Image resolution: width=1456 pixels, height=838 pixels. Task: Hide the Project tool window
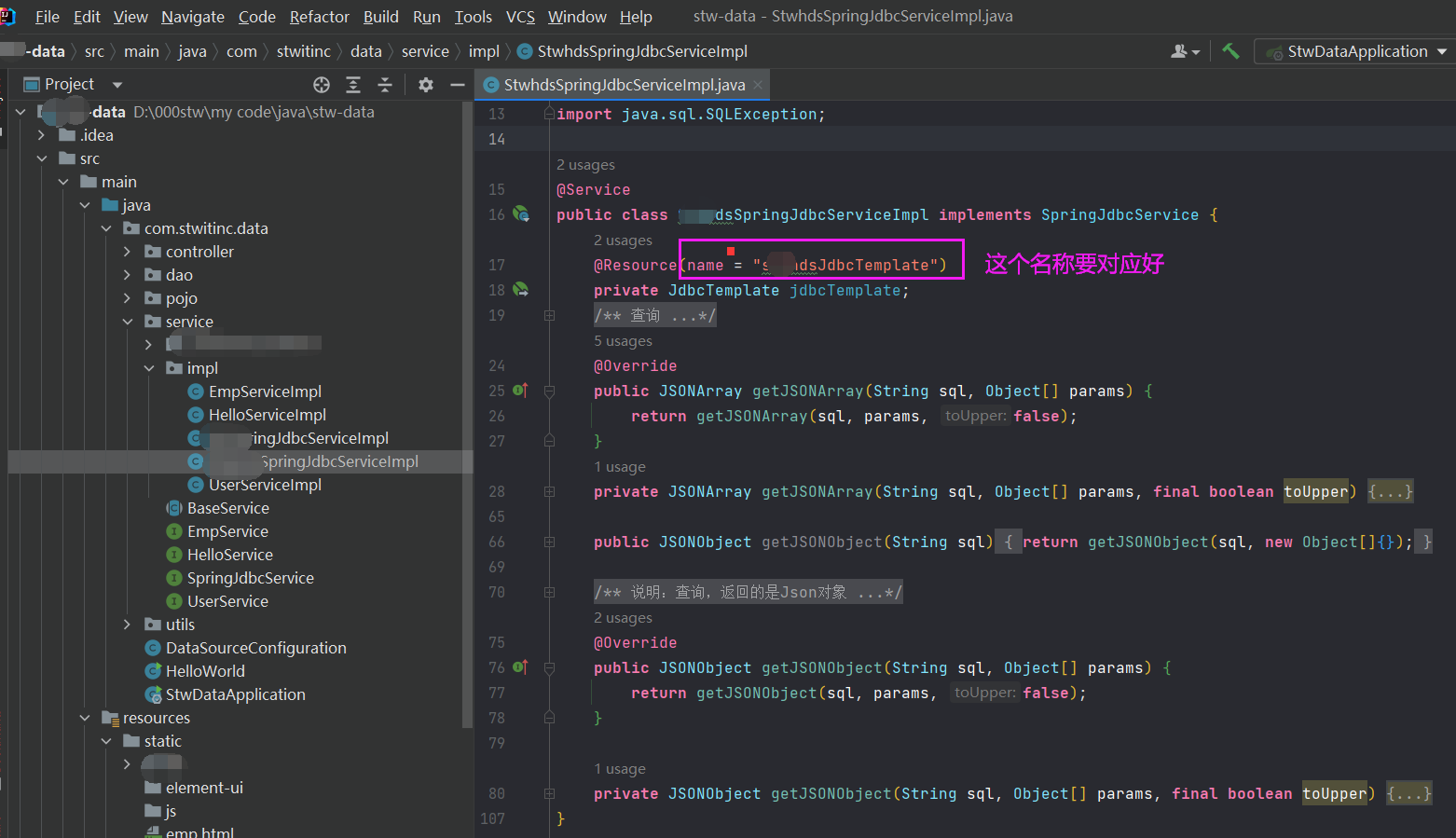click(457, 85)
